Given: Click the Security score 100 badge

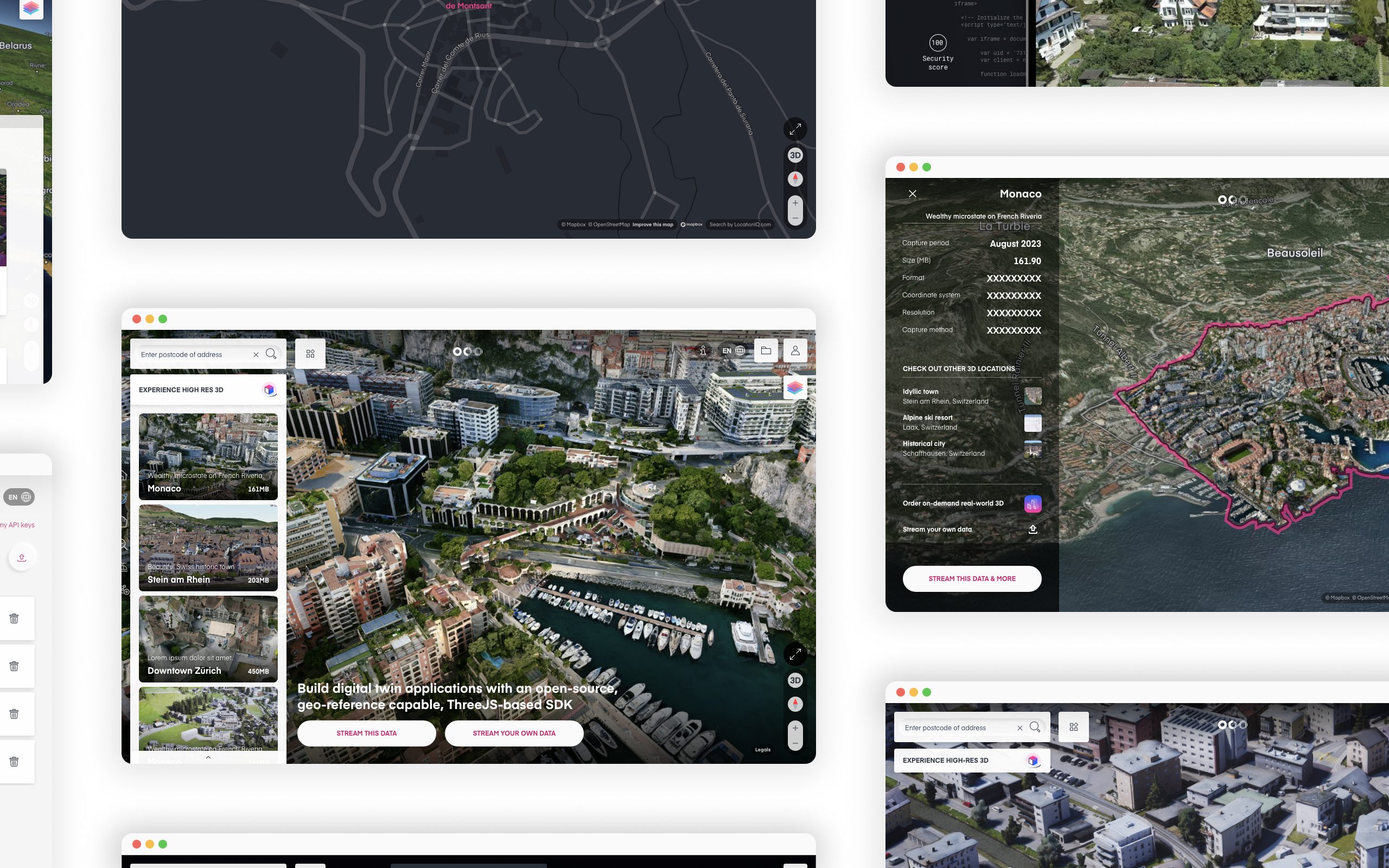Looking at the screenshot, I should click(937, 42).
